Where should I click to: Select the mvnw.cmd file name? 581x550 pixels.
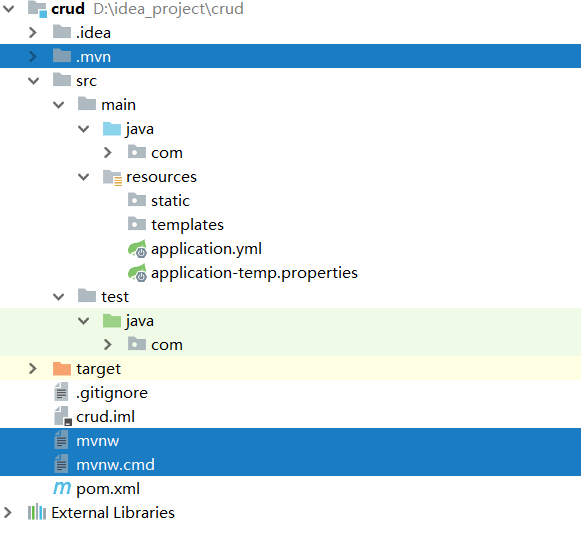point(115,465)
